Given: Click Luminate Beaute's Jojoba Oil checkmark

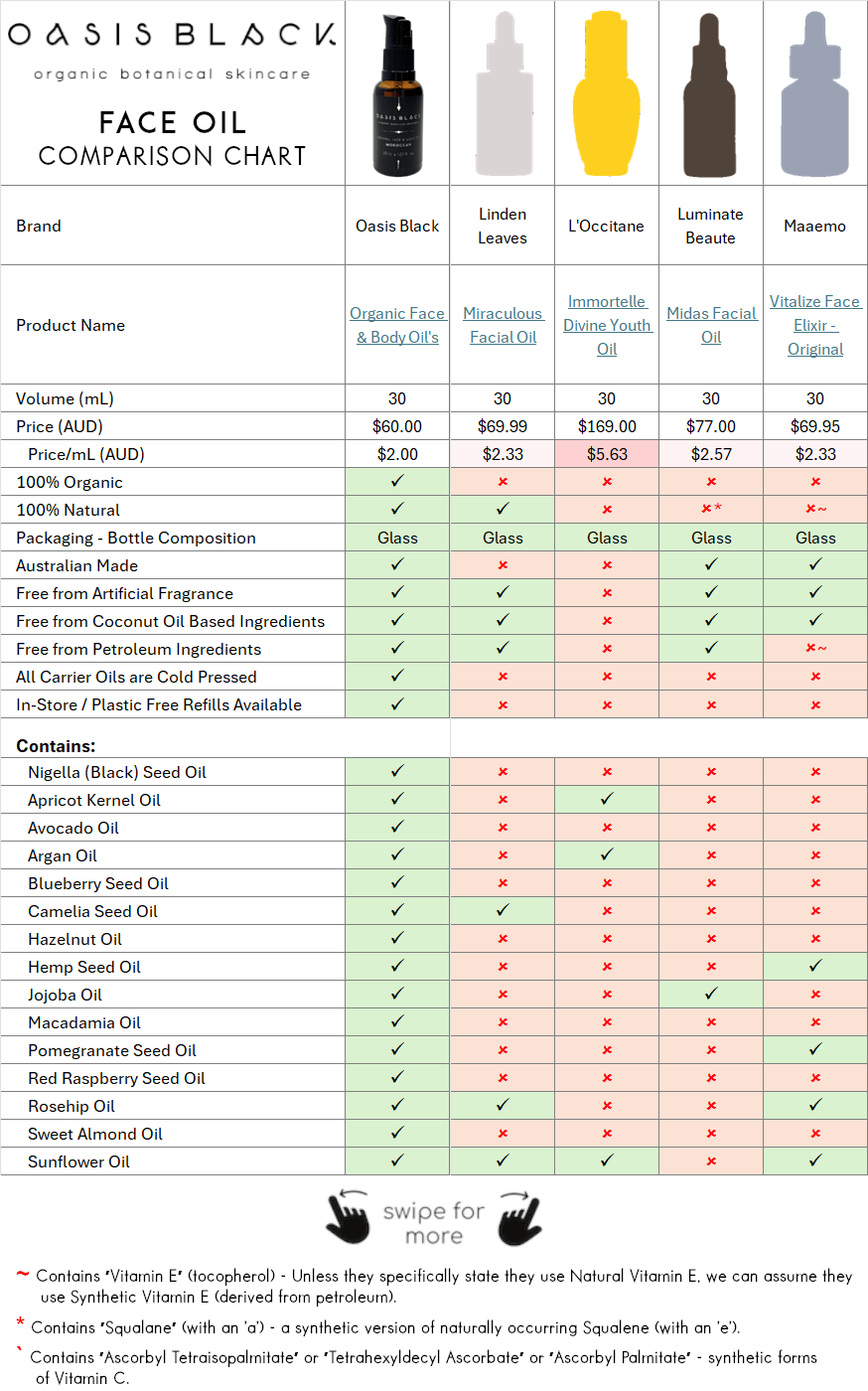Looking at the screenshot, I should tap(711, 995).
